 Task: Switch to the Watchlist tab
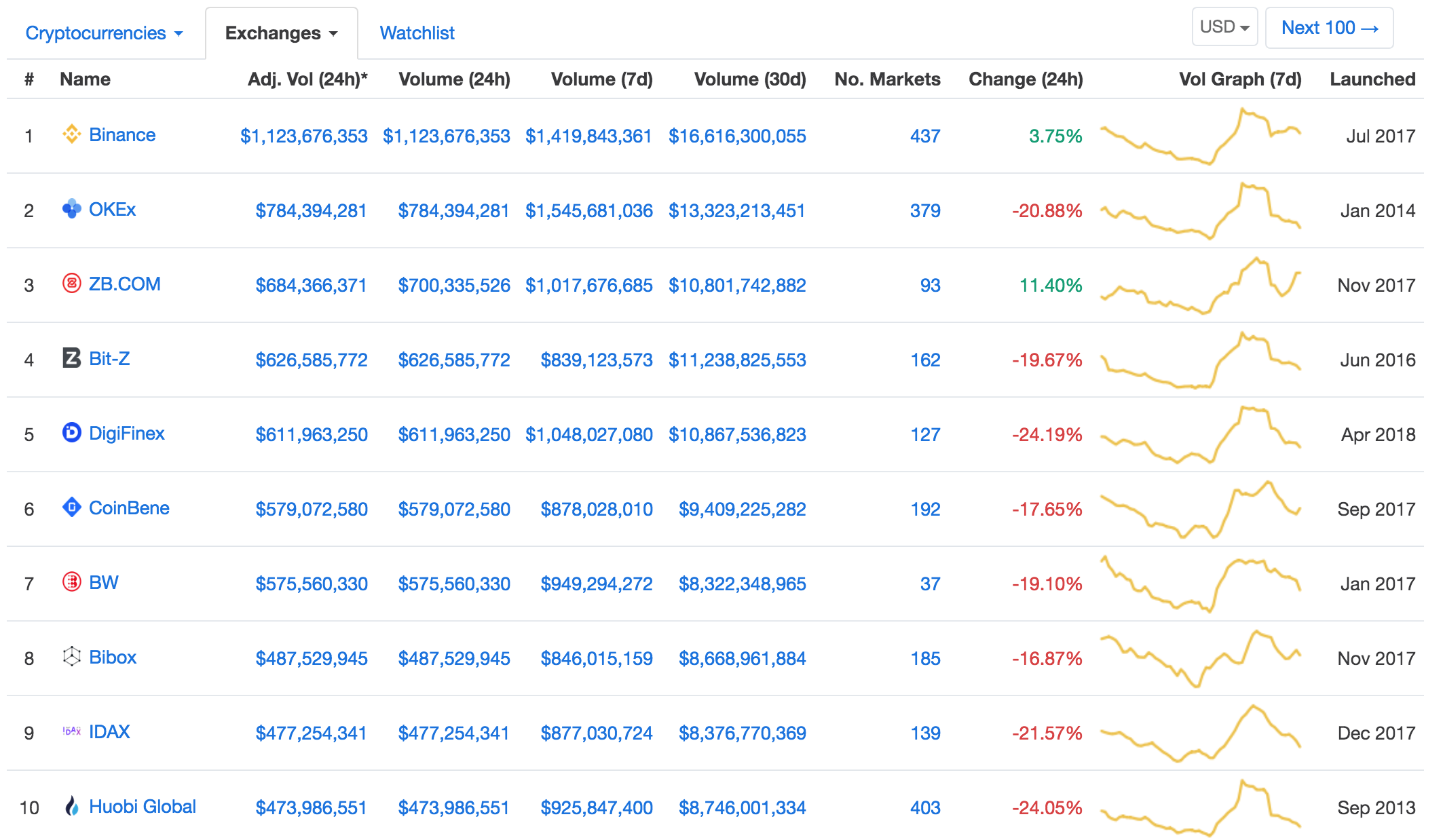pos(417,33)
